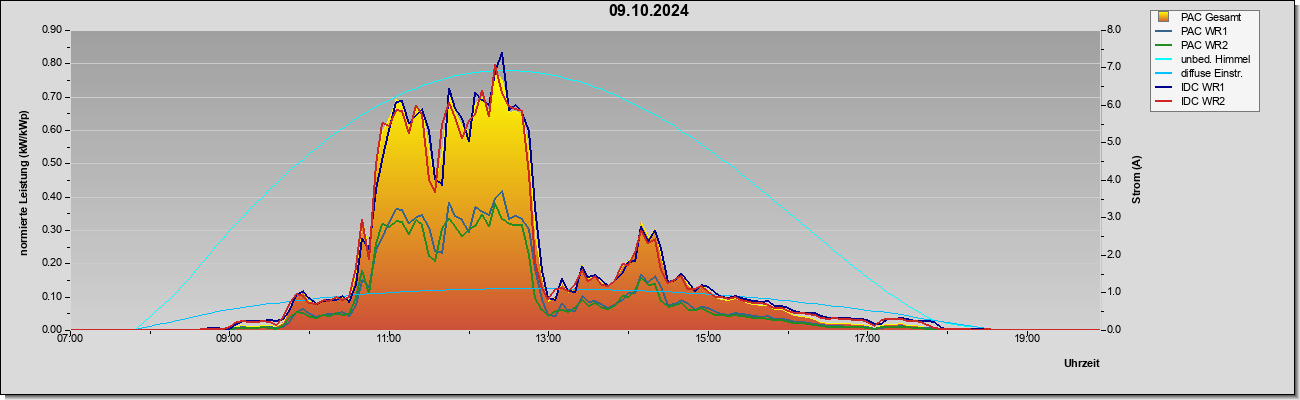Click the PAC Gesamt legend color swatch
Screen dimensions: 1300x400
(1163, 17)
